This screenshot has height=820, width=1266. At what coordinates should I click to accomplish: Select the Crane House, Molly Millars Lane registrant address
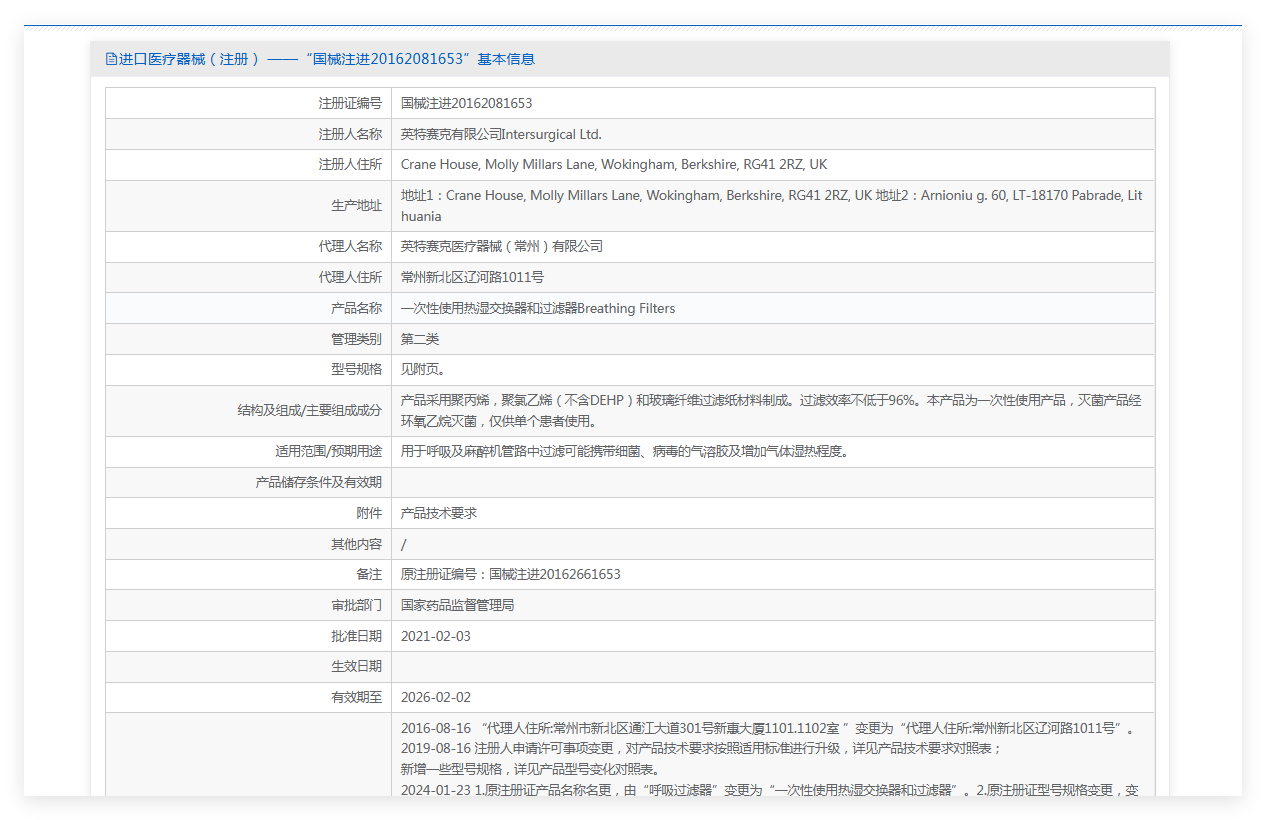[614, 165]
